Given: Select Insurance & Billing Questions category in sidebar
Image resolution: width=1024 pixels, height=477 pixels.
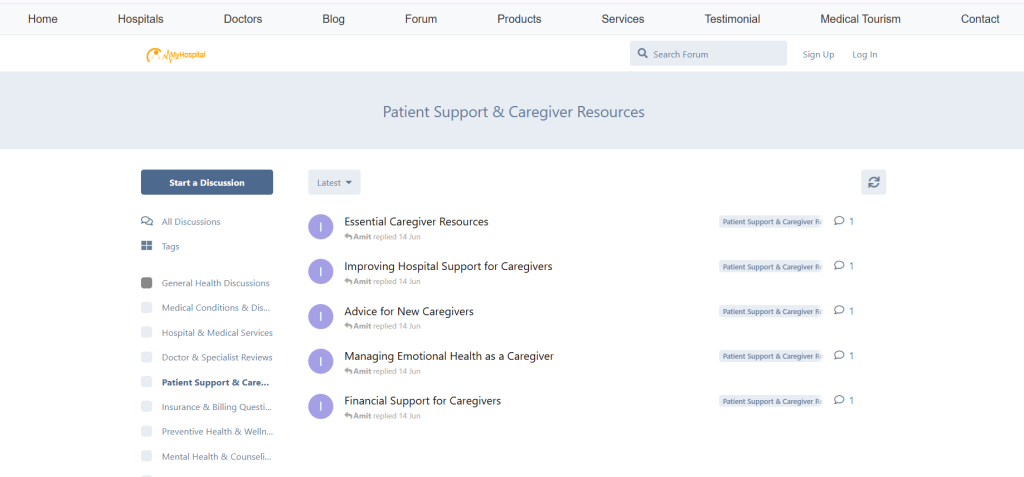Looking at the screenshot, I should (x=216, y=407).
